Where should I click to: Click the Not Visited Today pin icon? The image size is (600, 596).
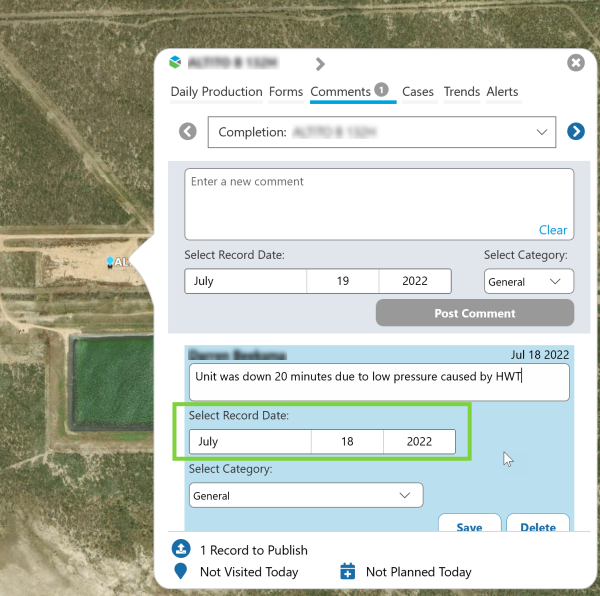click(180, 571)
